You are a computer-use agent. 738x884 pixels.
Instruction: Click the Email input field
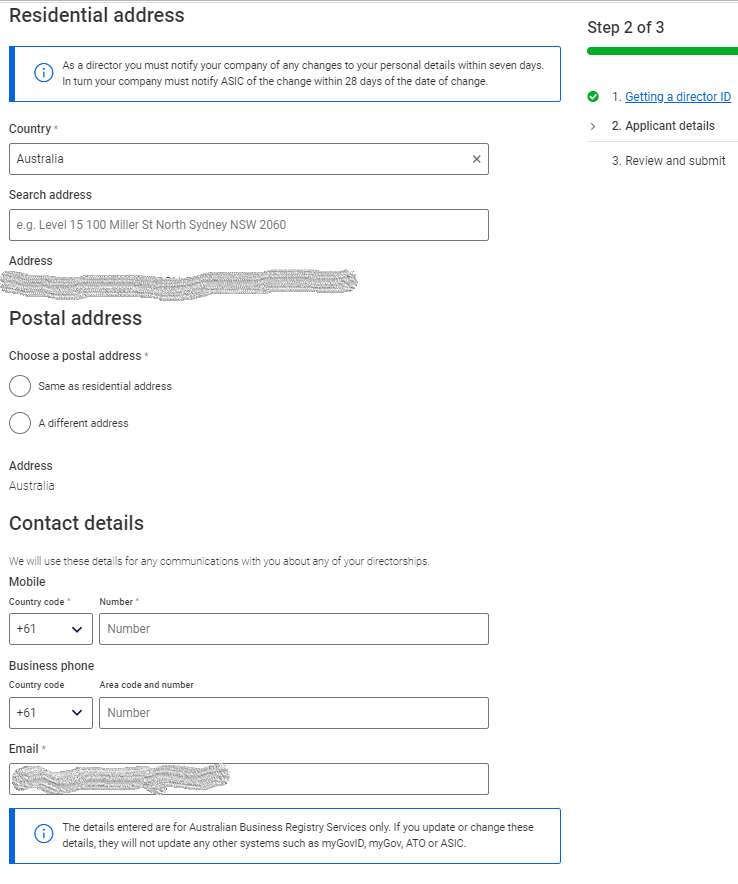249,779
